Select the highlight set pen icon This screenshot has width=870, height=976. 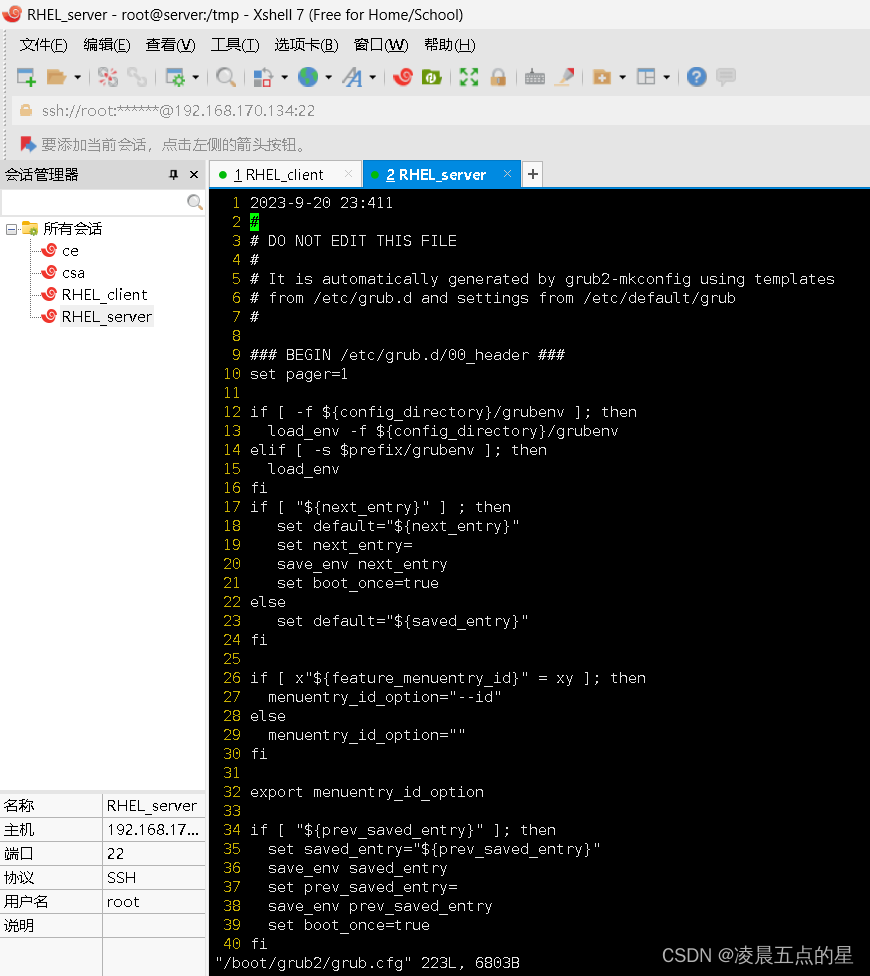tap(564, 76)
